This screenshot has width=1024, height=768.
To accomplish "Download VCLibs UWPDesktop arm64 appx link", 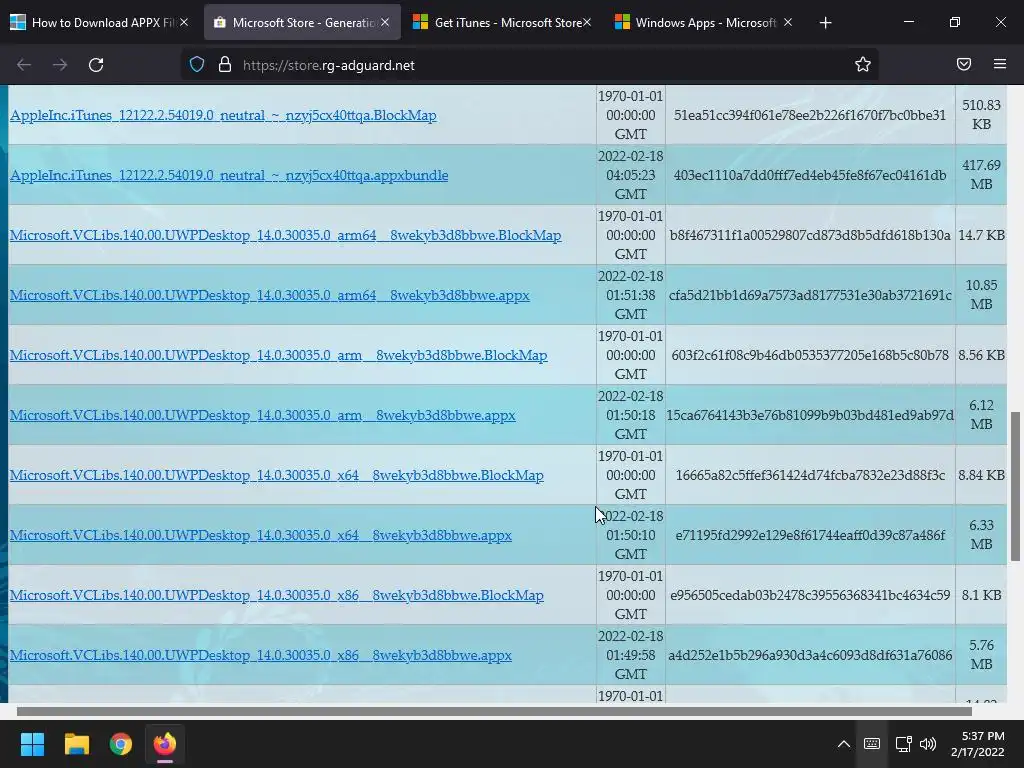I will pyautogui.click(x=270, y=296).
